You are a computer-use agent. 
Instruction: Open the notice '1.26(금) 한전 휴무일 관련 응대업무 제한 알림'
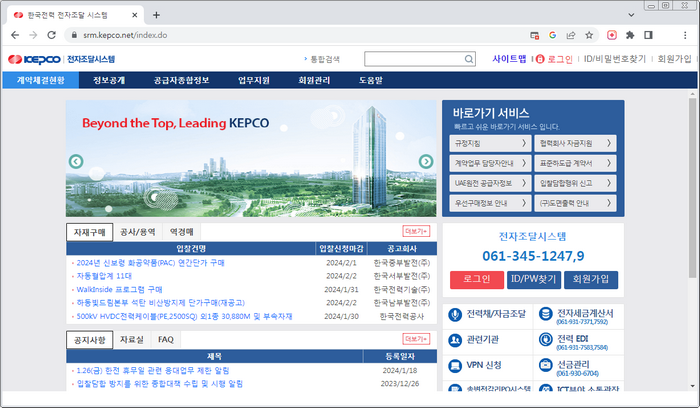(x=153, y=371)
